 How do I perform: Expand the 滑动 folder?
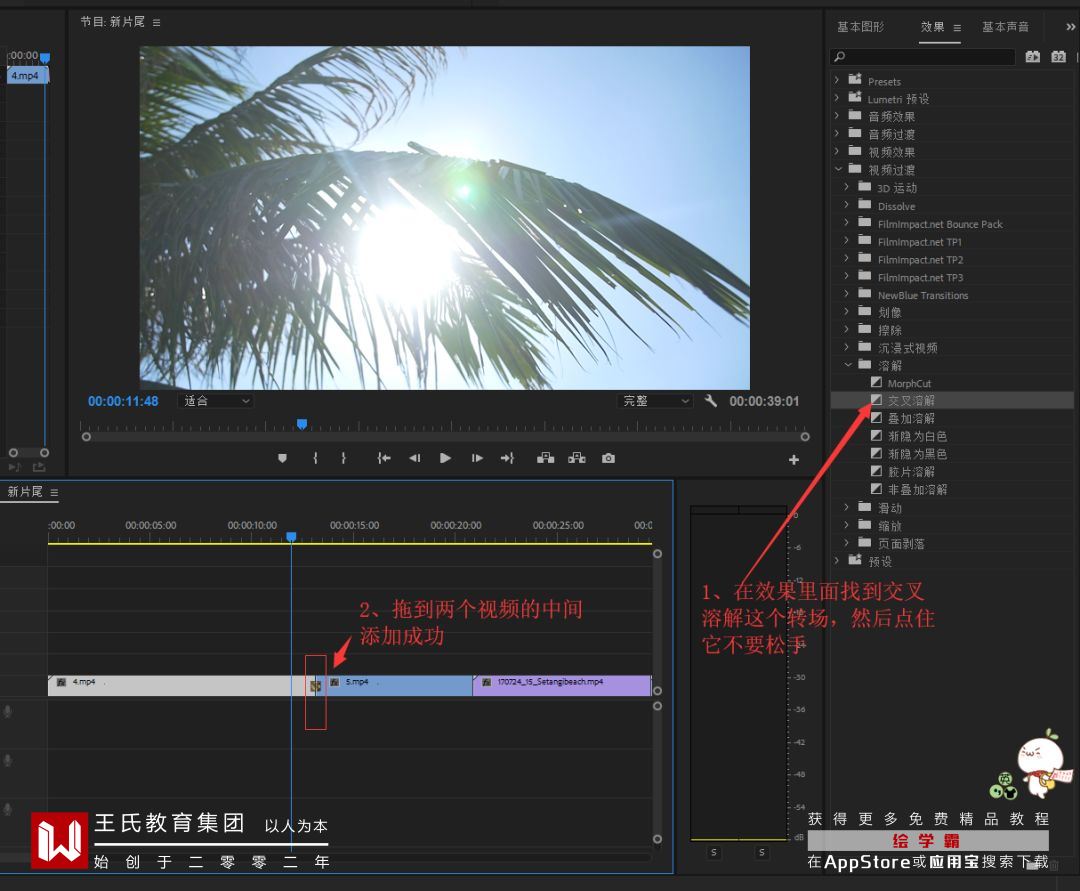(x=847, y=507)
